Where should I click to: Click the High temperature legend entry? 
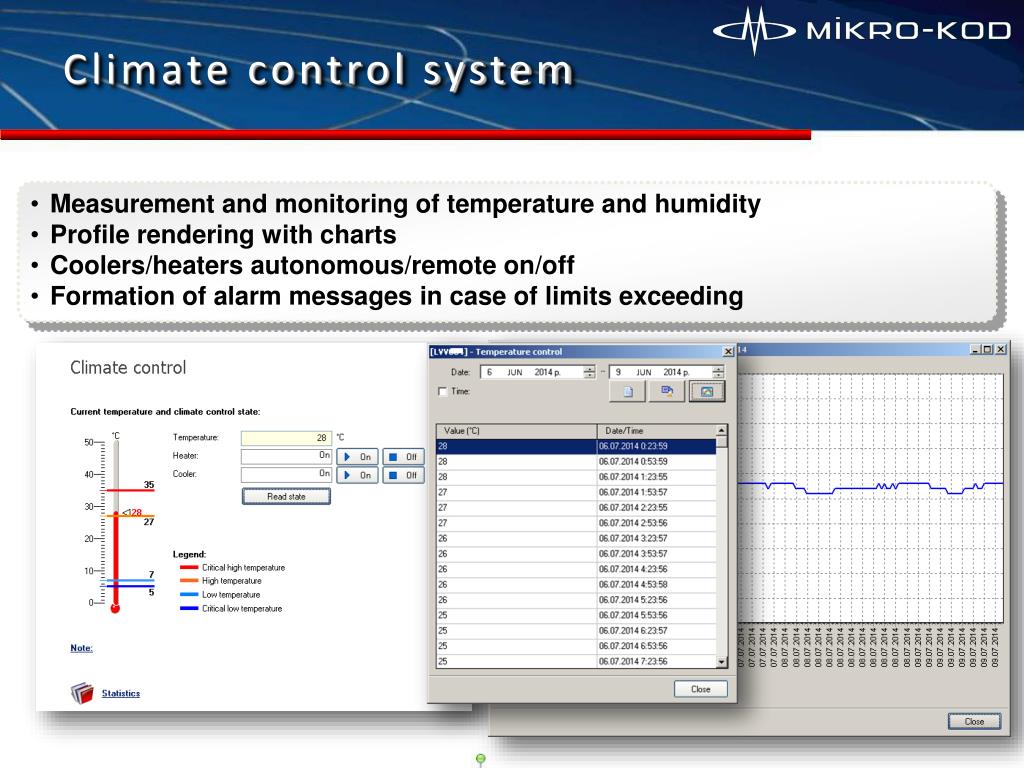click(x=221, y=581)
